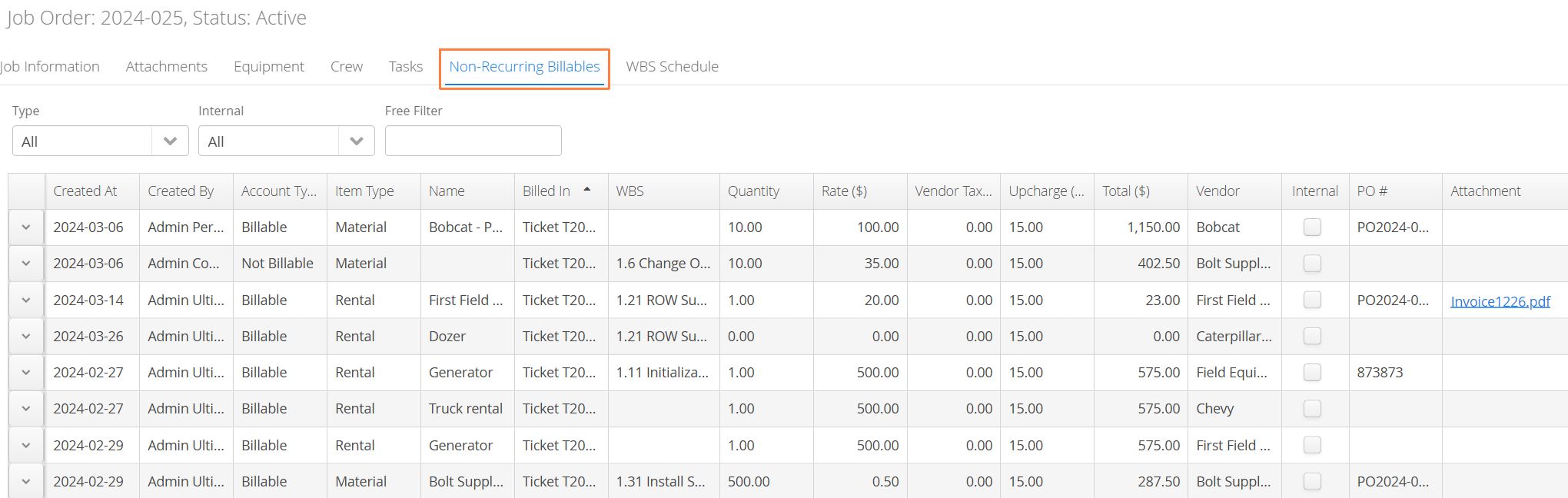
Task: Expand the Truck rental row chevron
Action: (x=26, y=408)
